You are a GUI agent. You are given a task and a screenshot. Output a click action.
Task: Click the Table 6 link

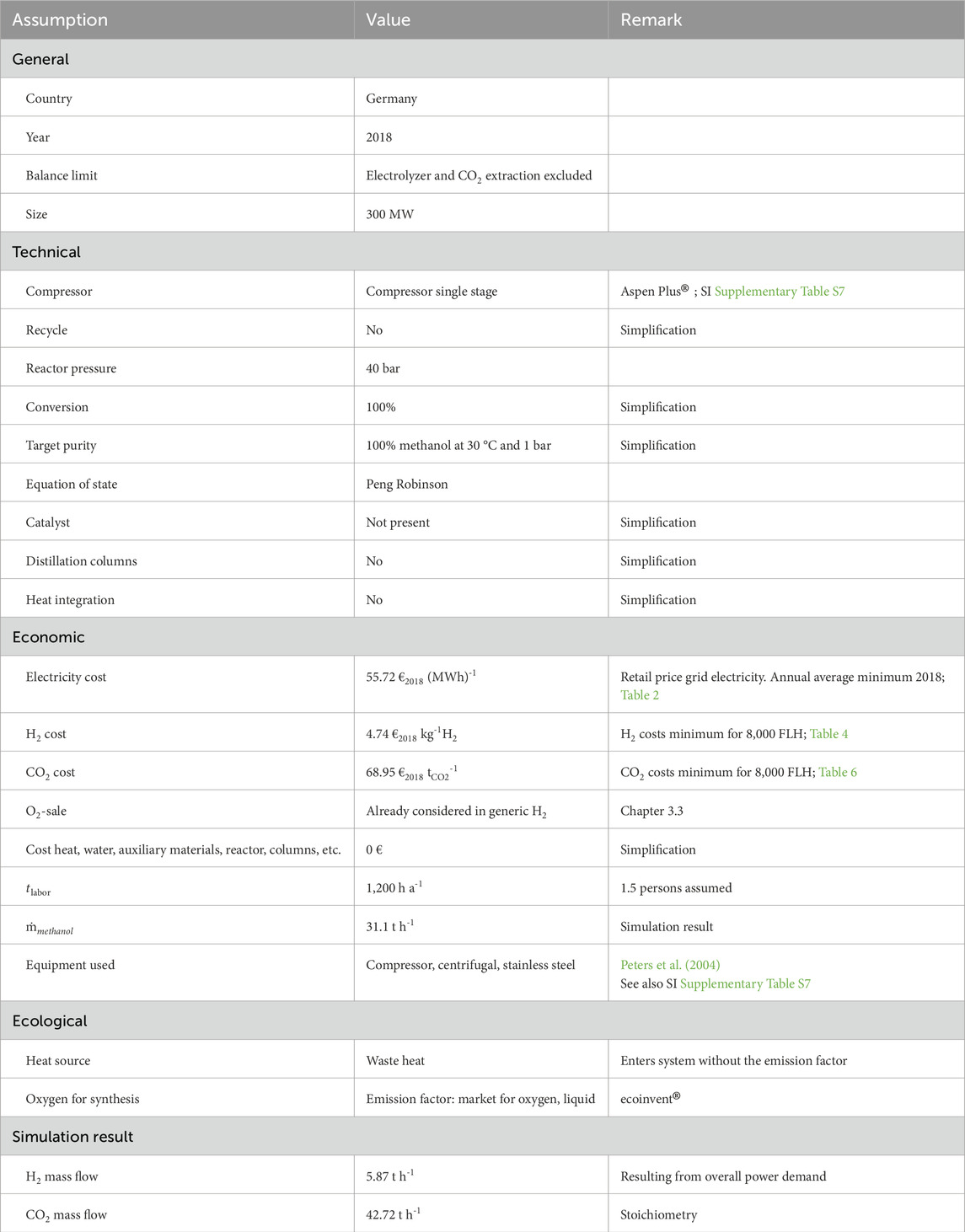[837, 773]
